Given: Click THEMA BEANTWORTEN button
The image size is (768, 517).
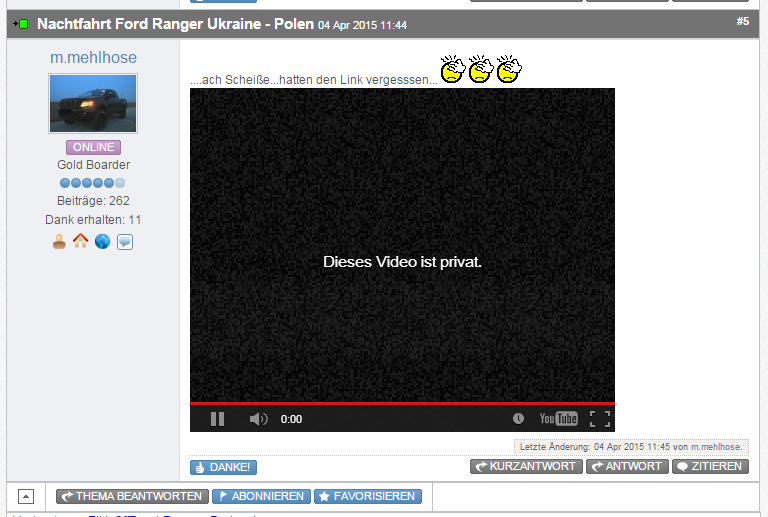Looking at the screenshot, I should tap(132, 496).
